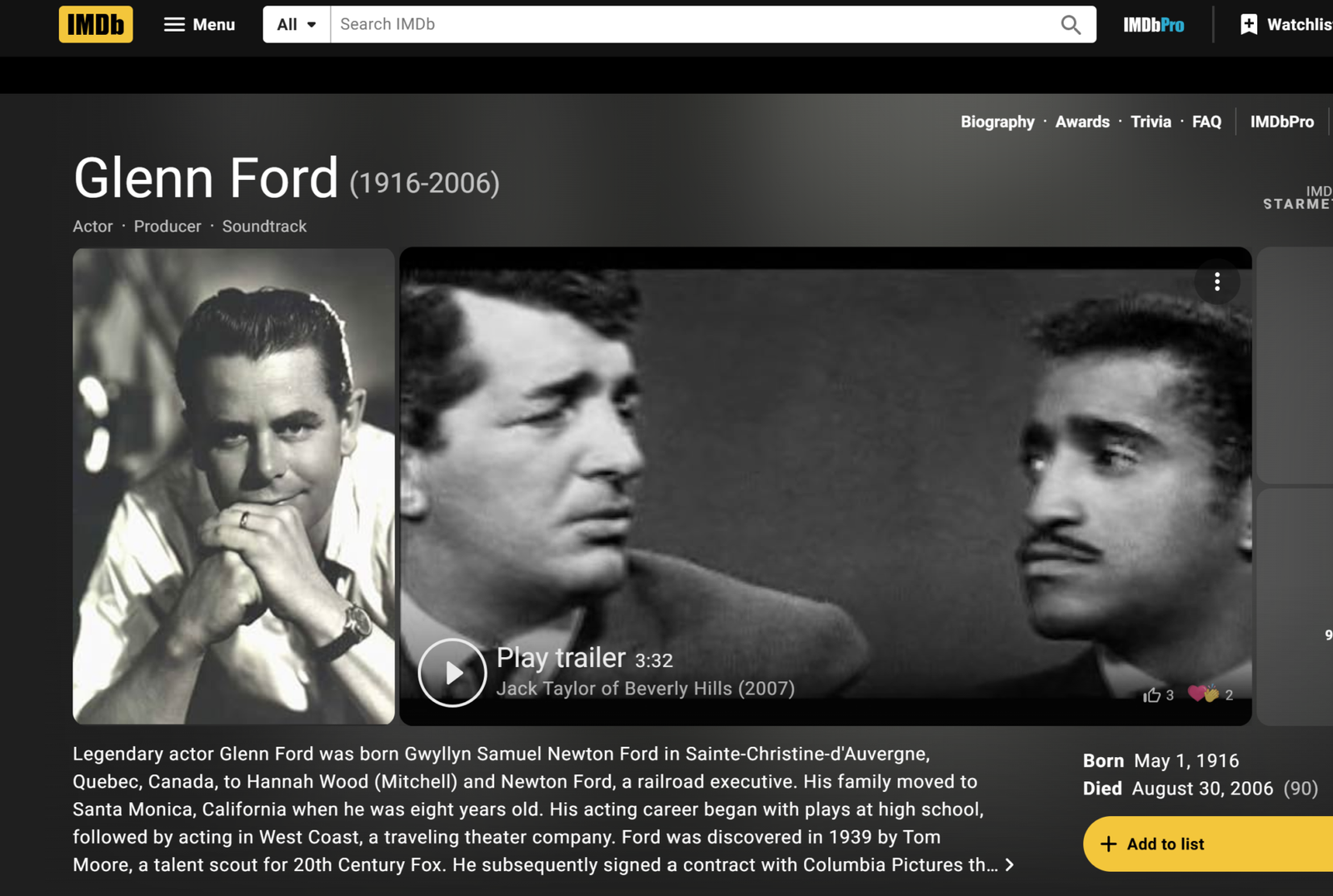Viewport: 1333px width, 896px height.
Task: Select the FAQ link
Action: tap(1206, 122)
